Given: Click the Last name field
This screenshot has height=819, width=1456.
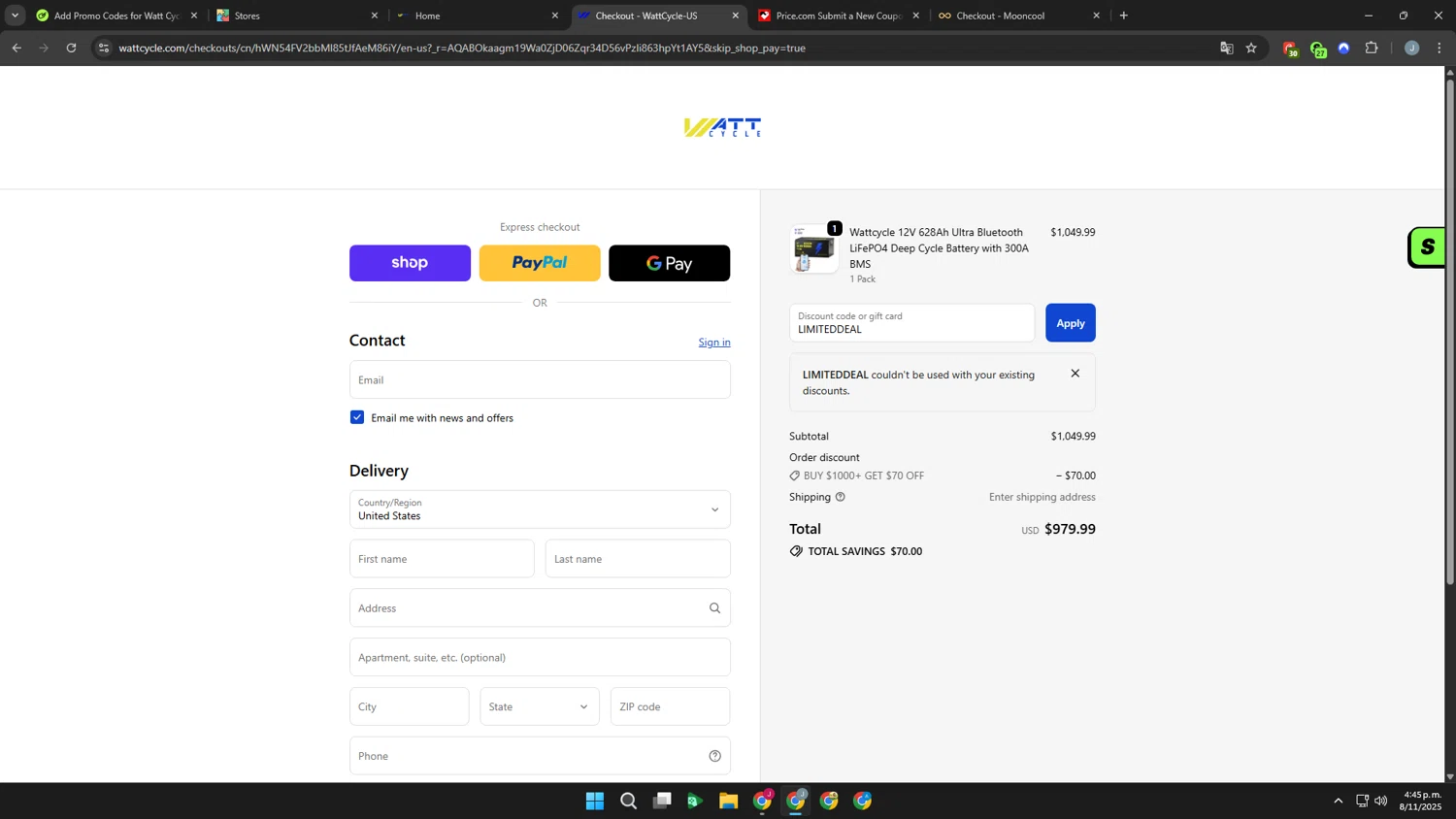Looking at the screenshot, I should click(638, 559).
